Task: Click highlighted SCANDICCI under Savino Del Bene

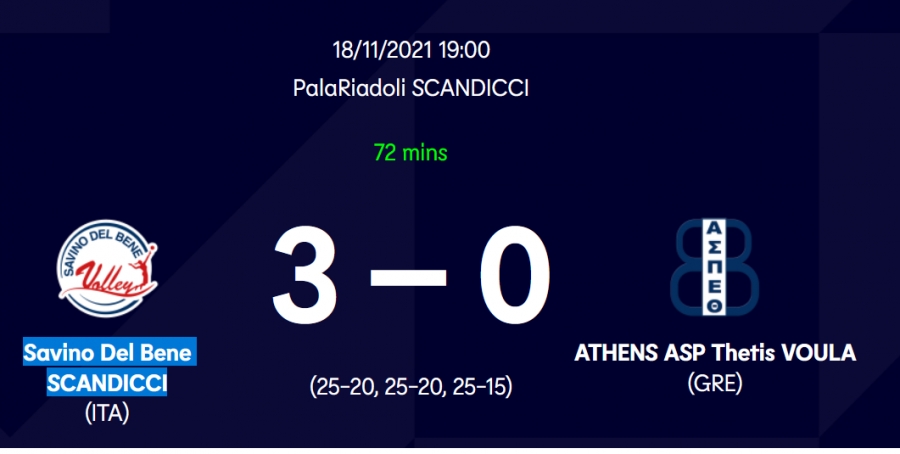Action: 108,383
